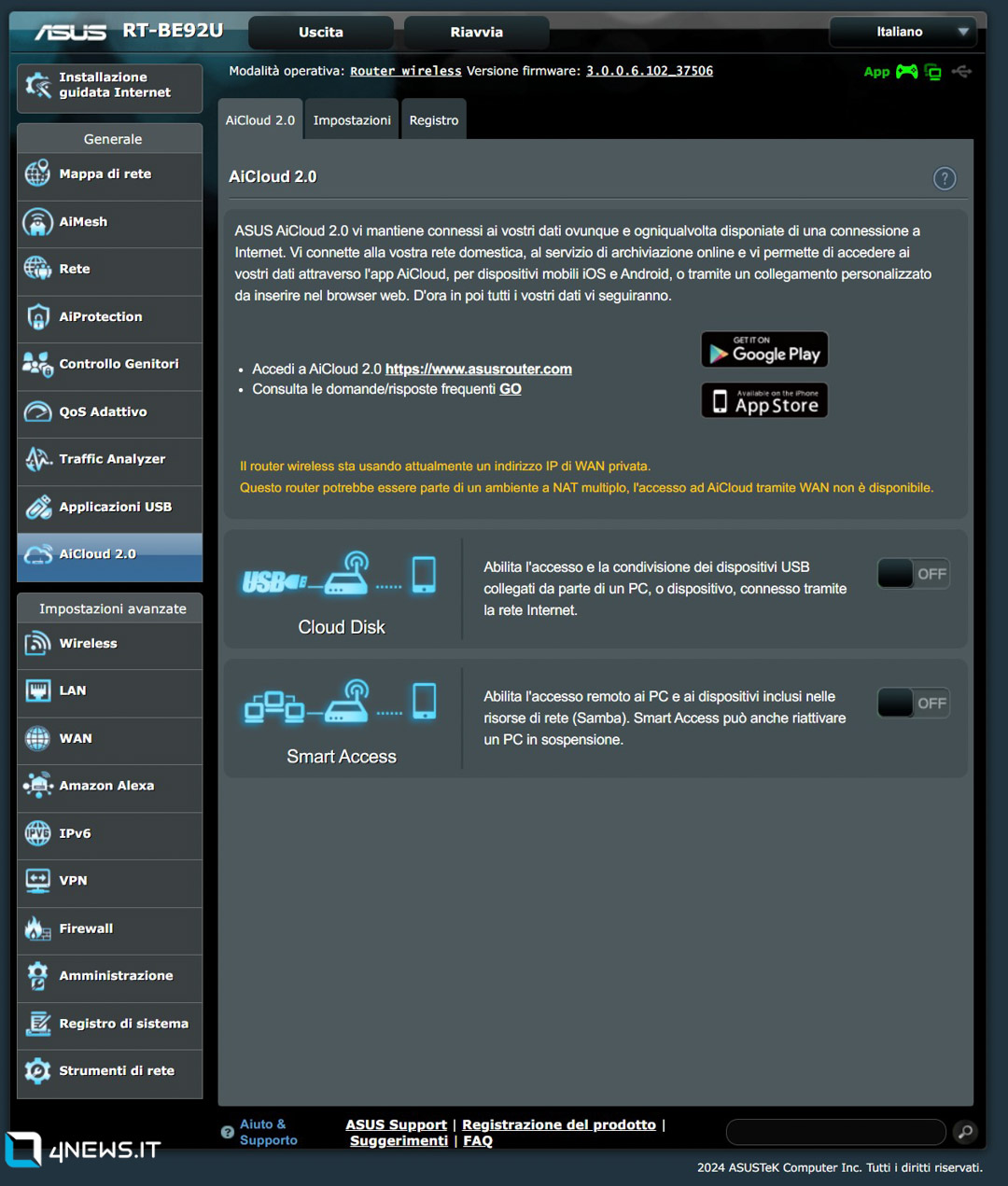Enable the Smart Access toggle
Screen dimensions: 1008x1186
[x=913, y=704]
